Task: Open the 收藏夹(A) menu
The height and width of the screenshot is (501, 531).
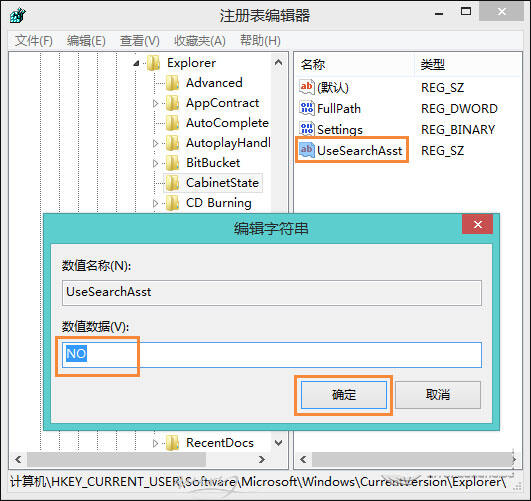Action: pos(200,41)
